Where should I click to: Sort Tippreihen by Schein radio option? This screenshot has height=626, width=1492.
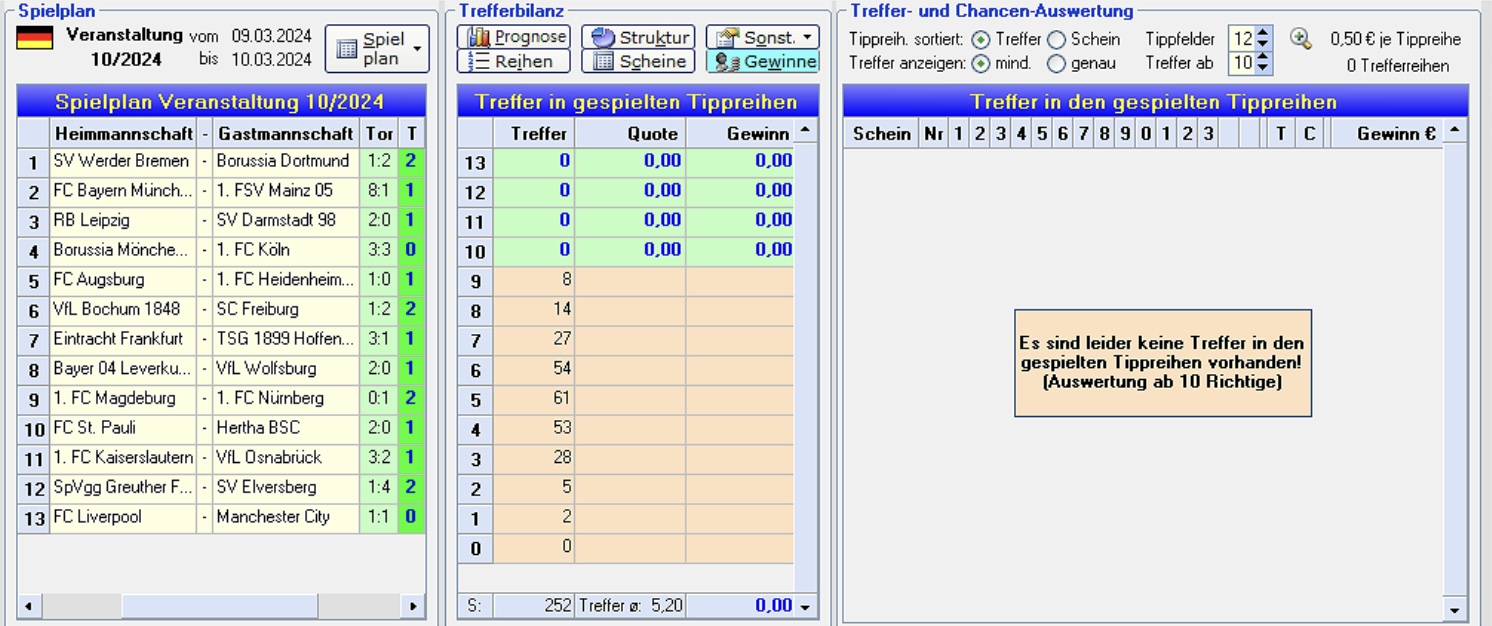tap(1056, 40)
